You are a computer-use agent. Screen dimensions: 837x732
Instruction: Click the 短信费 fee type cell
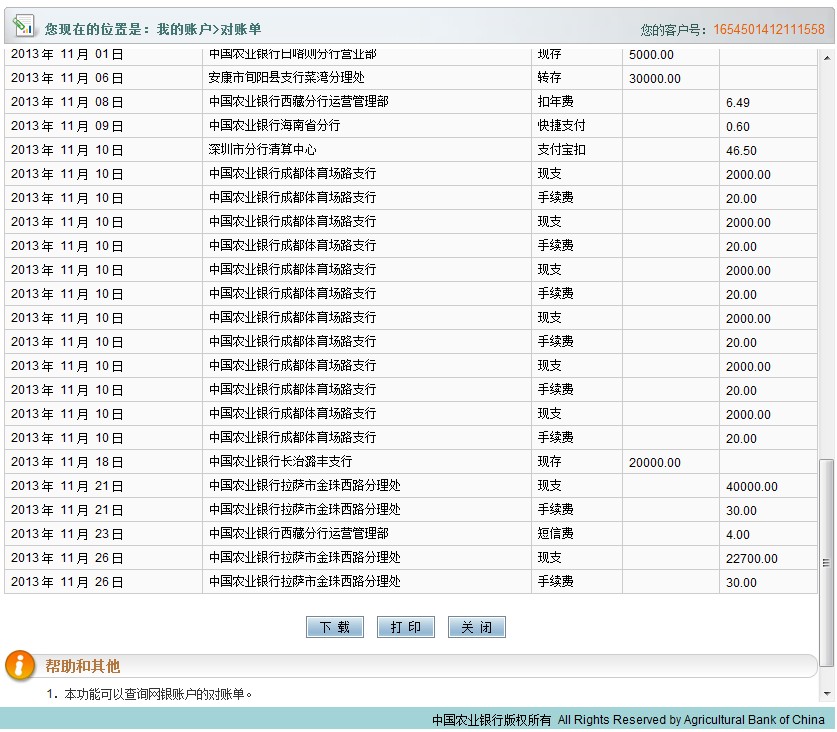555,534
